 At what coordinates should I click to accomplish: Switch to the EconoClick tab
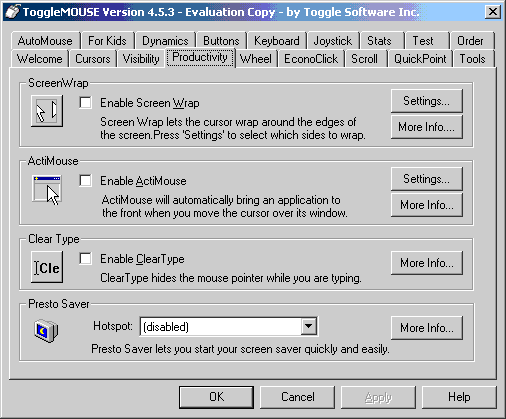(x=311, y=59)
